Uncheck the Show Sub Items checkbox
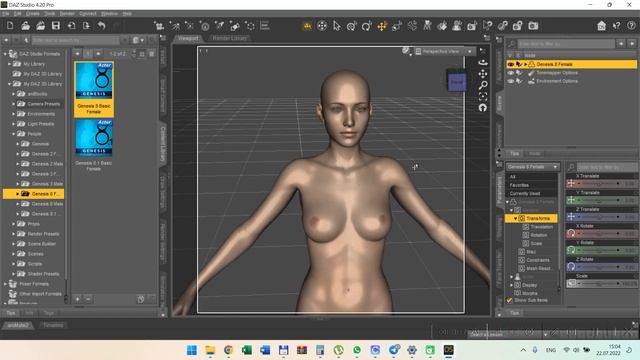 click(509, 300)
